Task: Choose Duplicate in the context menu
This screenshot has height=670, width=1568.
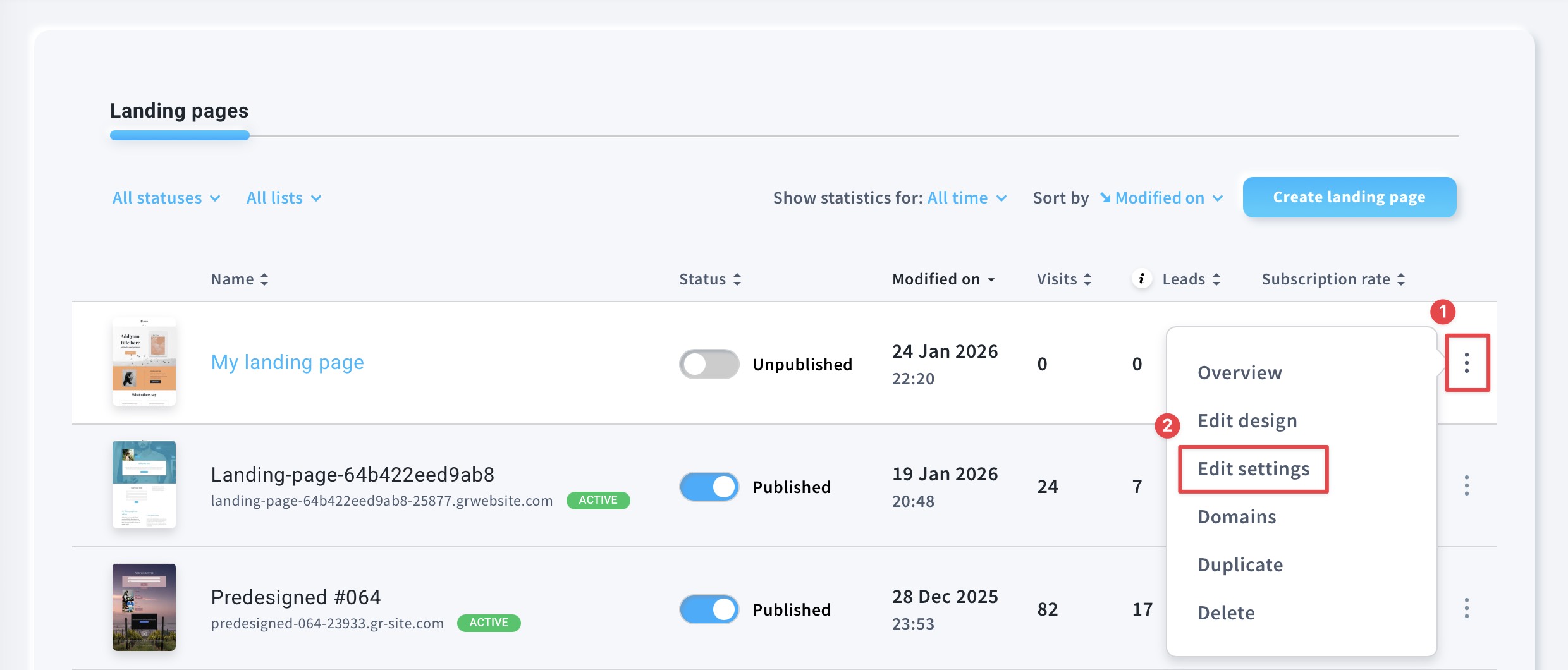Action: click(x=1240, y=564)
